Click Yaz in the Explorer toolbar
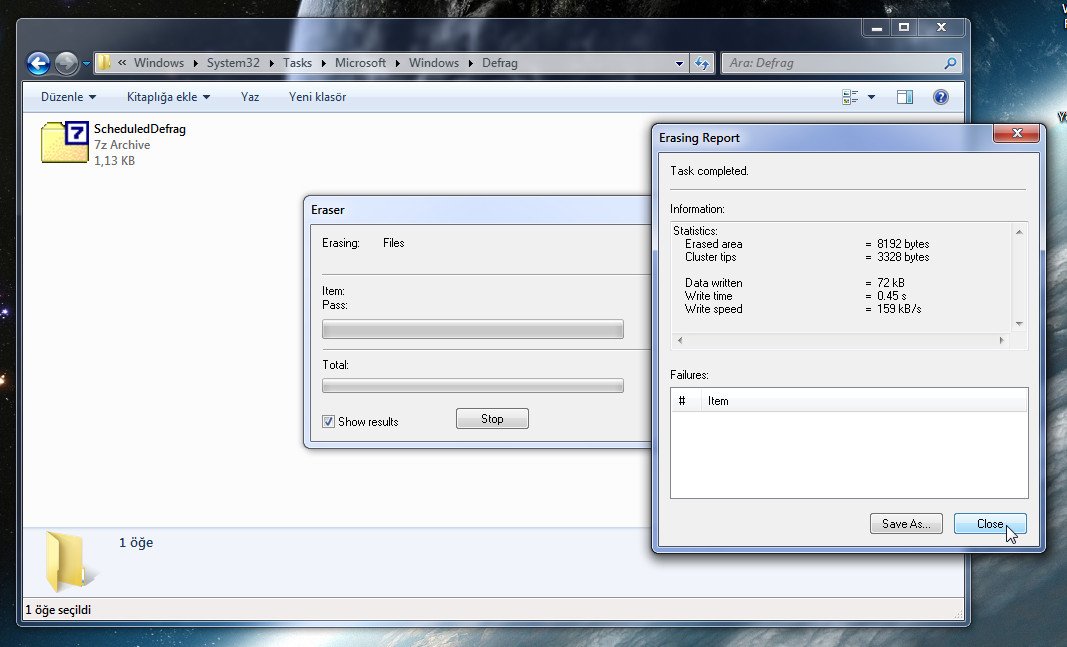The height and width of the screenshot is (647, 1067). point(250,97)
